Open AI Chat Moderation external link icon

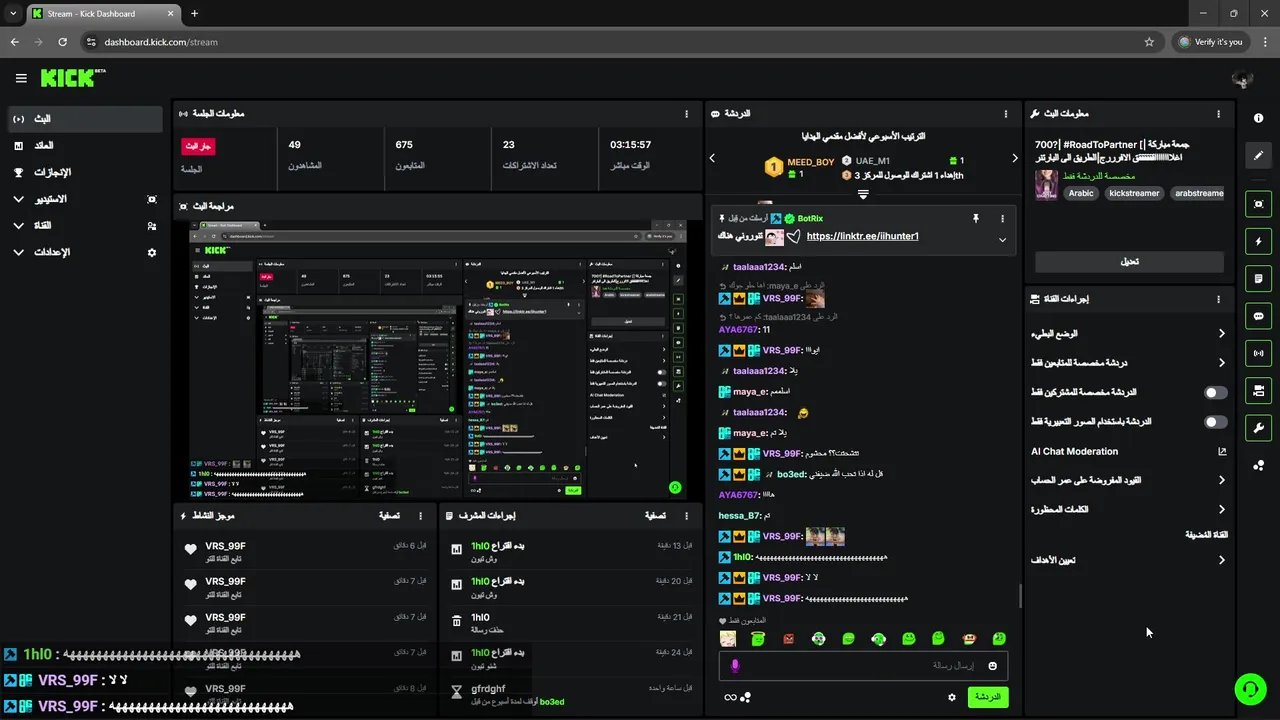1222,451
